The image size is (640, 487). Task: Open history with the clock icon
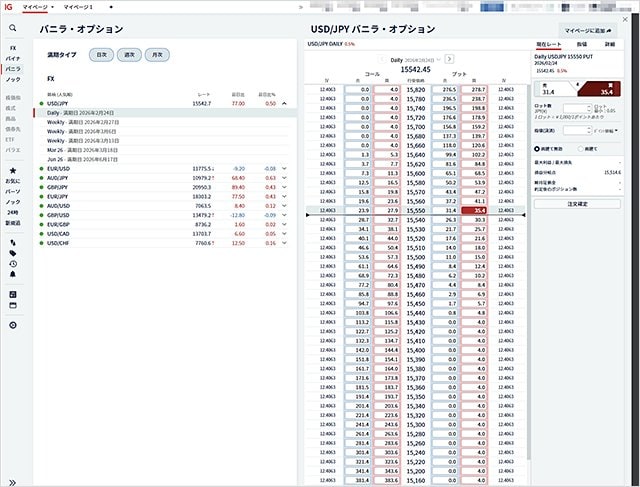pyautogui.click(x=13, y=264)
